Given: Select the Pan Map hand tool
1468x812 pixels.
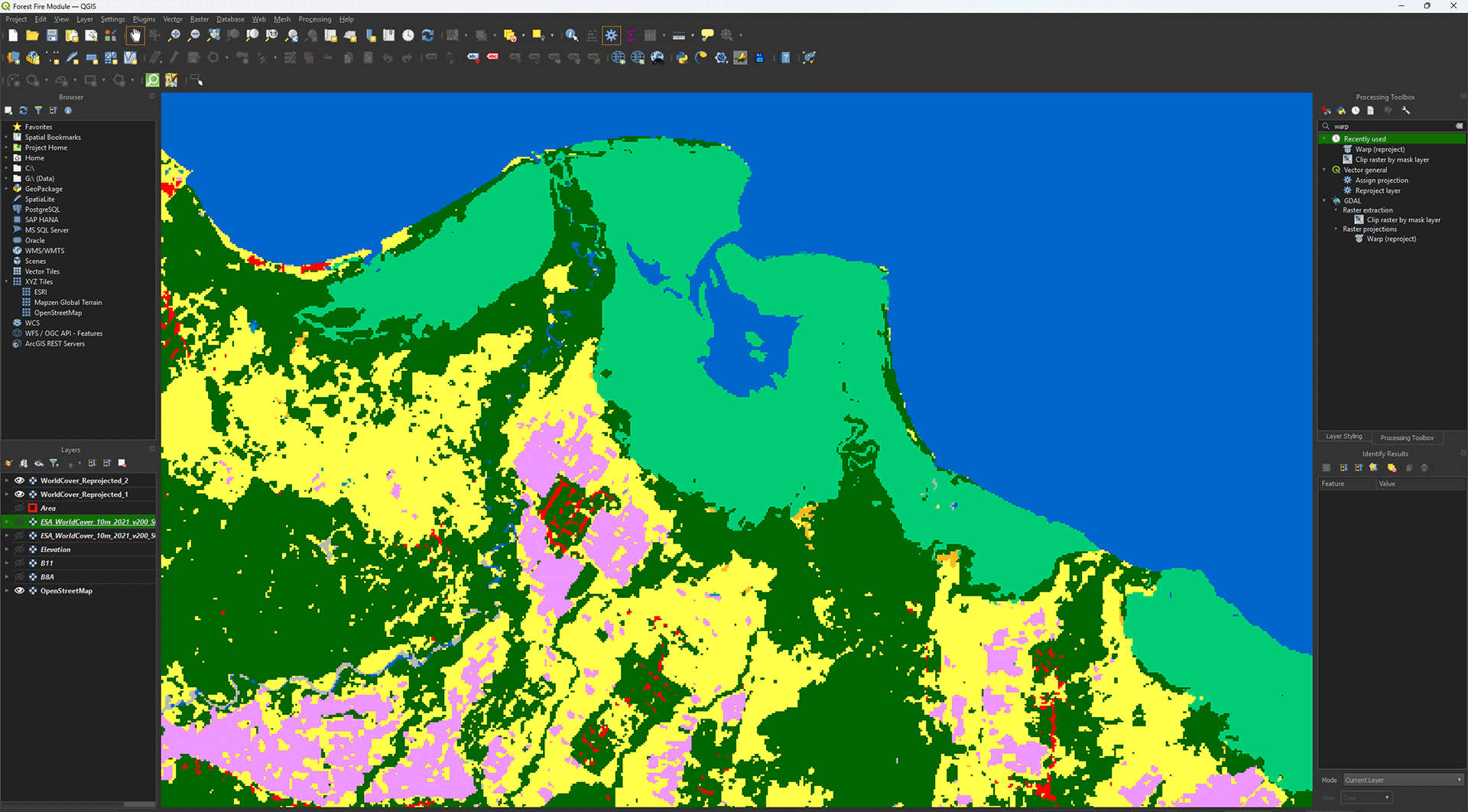Looking at the screenshot, I should (x=135, y=35).
